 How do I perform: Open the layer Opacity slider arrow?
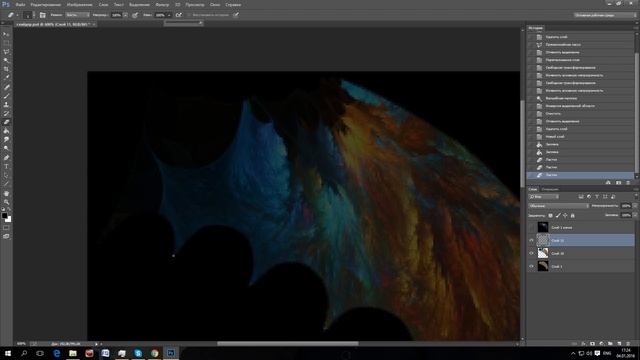coord(635,206)
